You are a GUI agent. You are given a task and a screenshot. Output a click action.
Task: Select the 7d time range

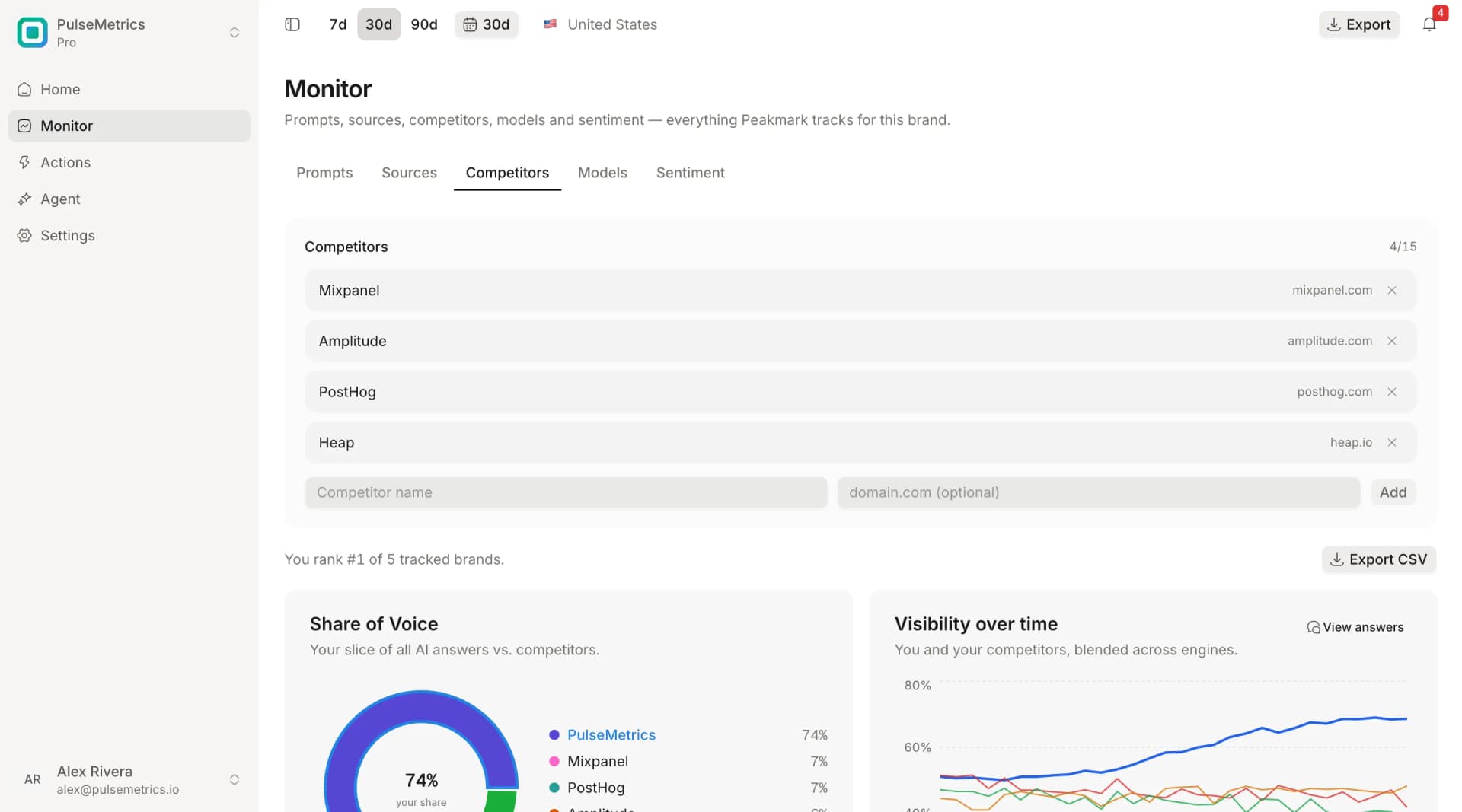[x=338, y=24]
